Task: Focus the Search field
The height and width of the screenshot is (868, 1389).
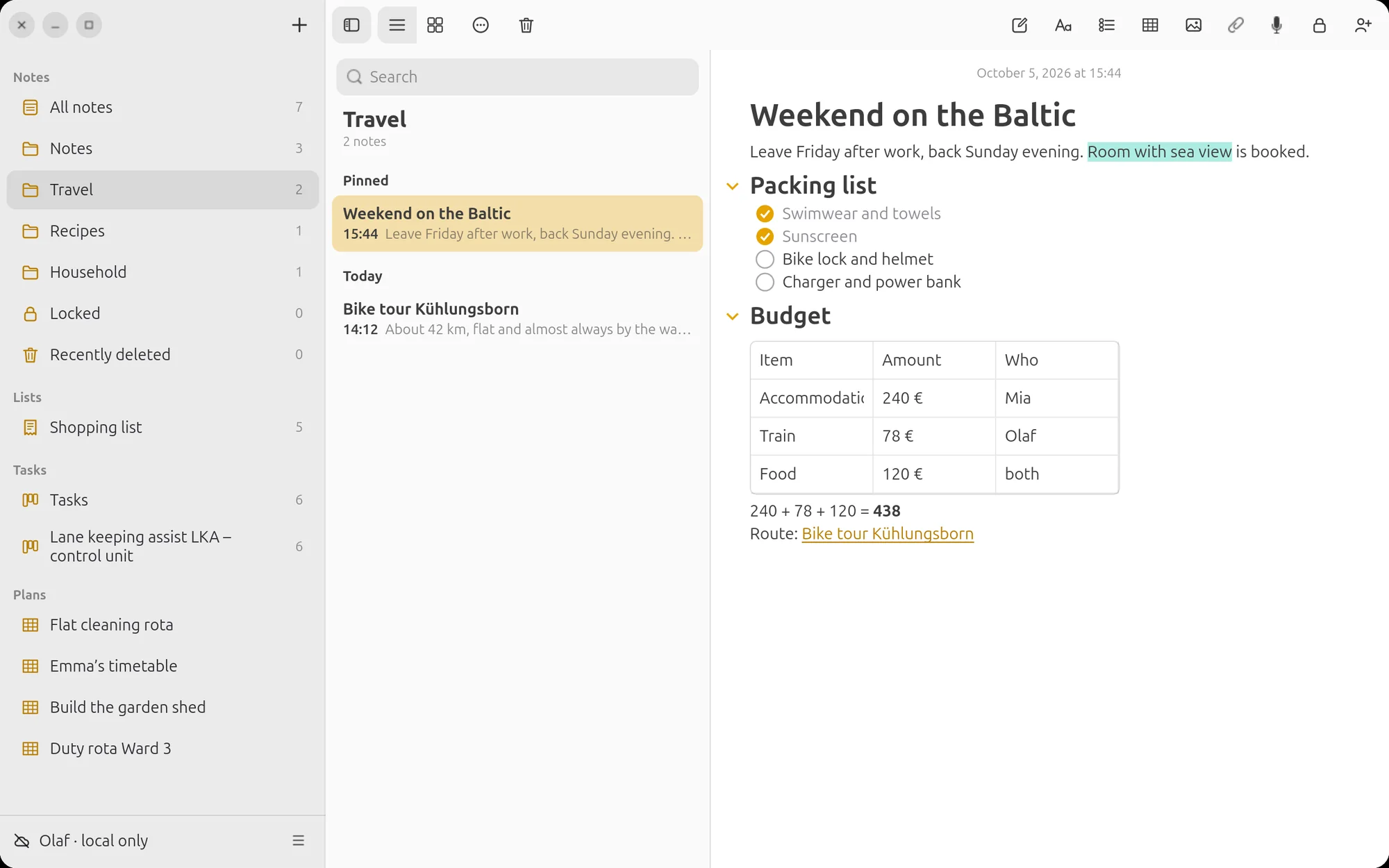Action: [x=517, y=76]
